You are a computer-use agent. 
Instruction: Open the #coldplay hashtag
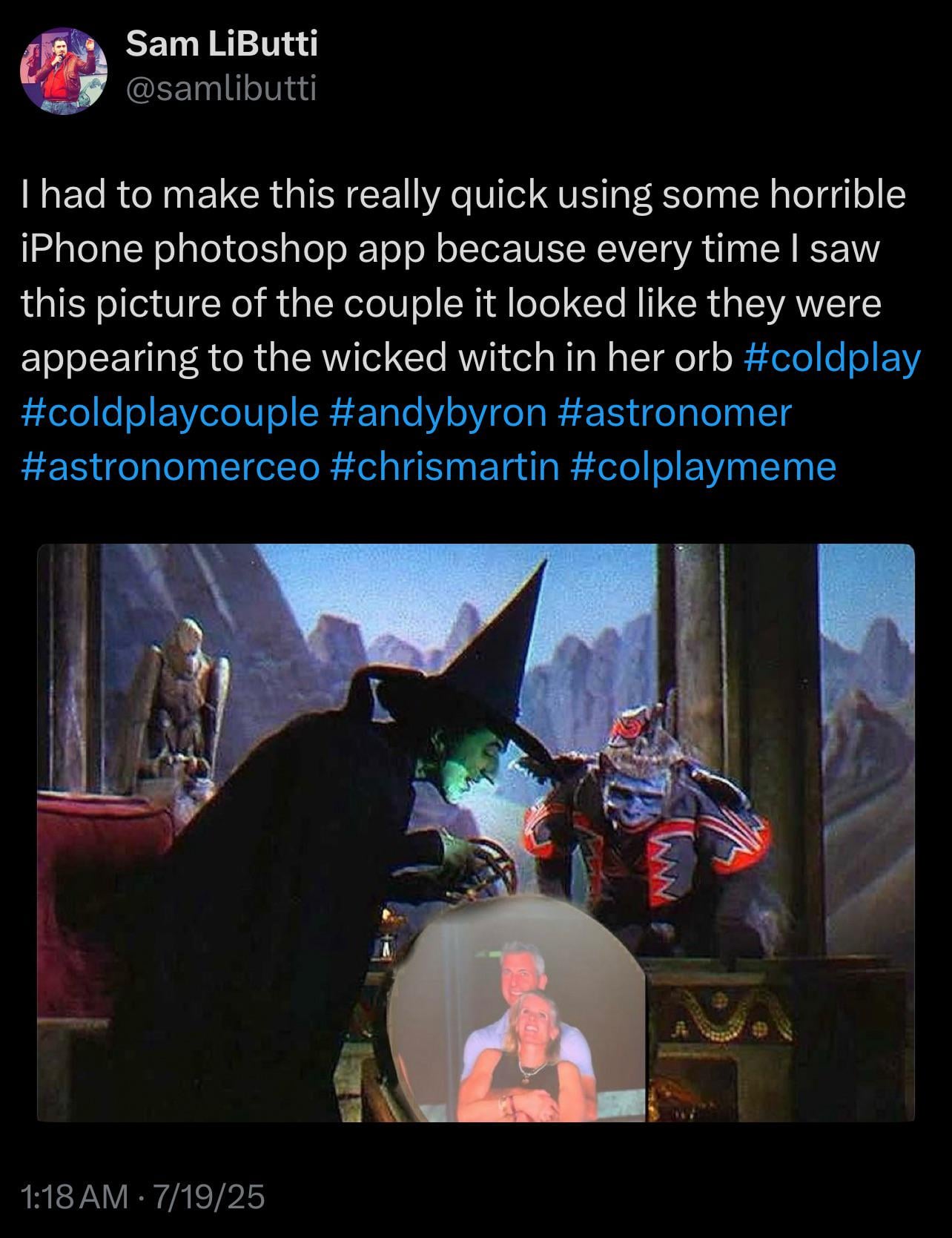[x=831, y=358]
